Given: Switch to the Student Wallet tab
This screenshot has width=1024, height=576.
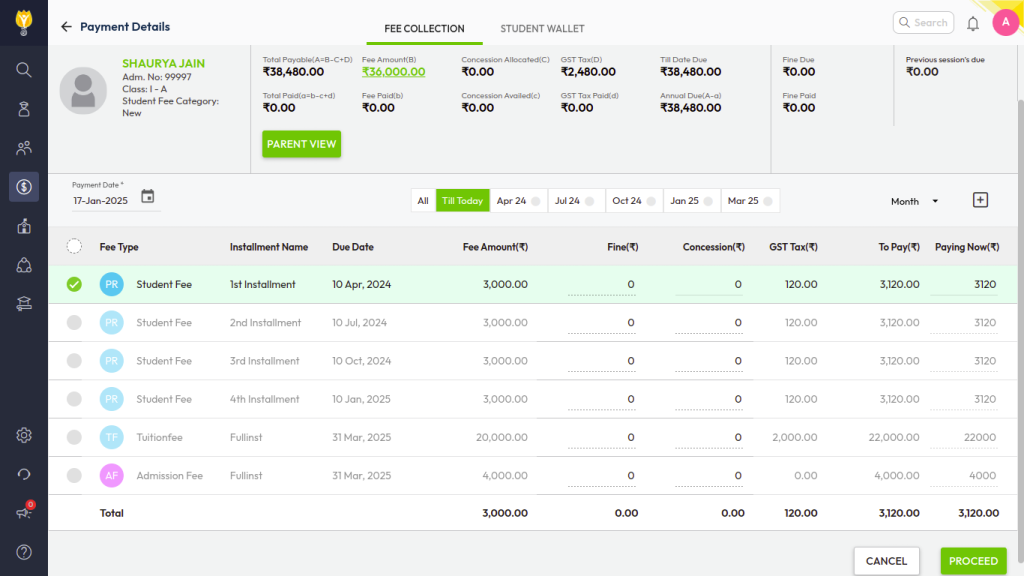Looking at the screenshot, I should coord(542,29).
